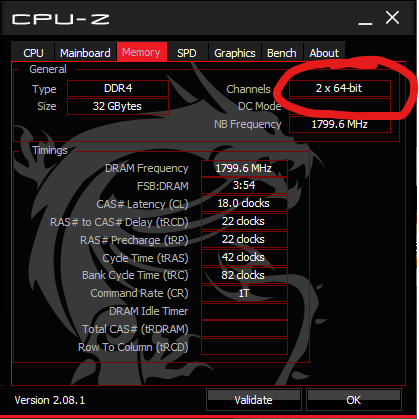Click the memory Type field showing DDR4
This screenshot has height=419, width=419.
tap(118, 88)
